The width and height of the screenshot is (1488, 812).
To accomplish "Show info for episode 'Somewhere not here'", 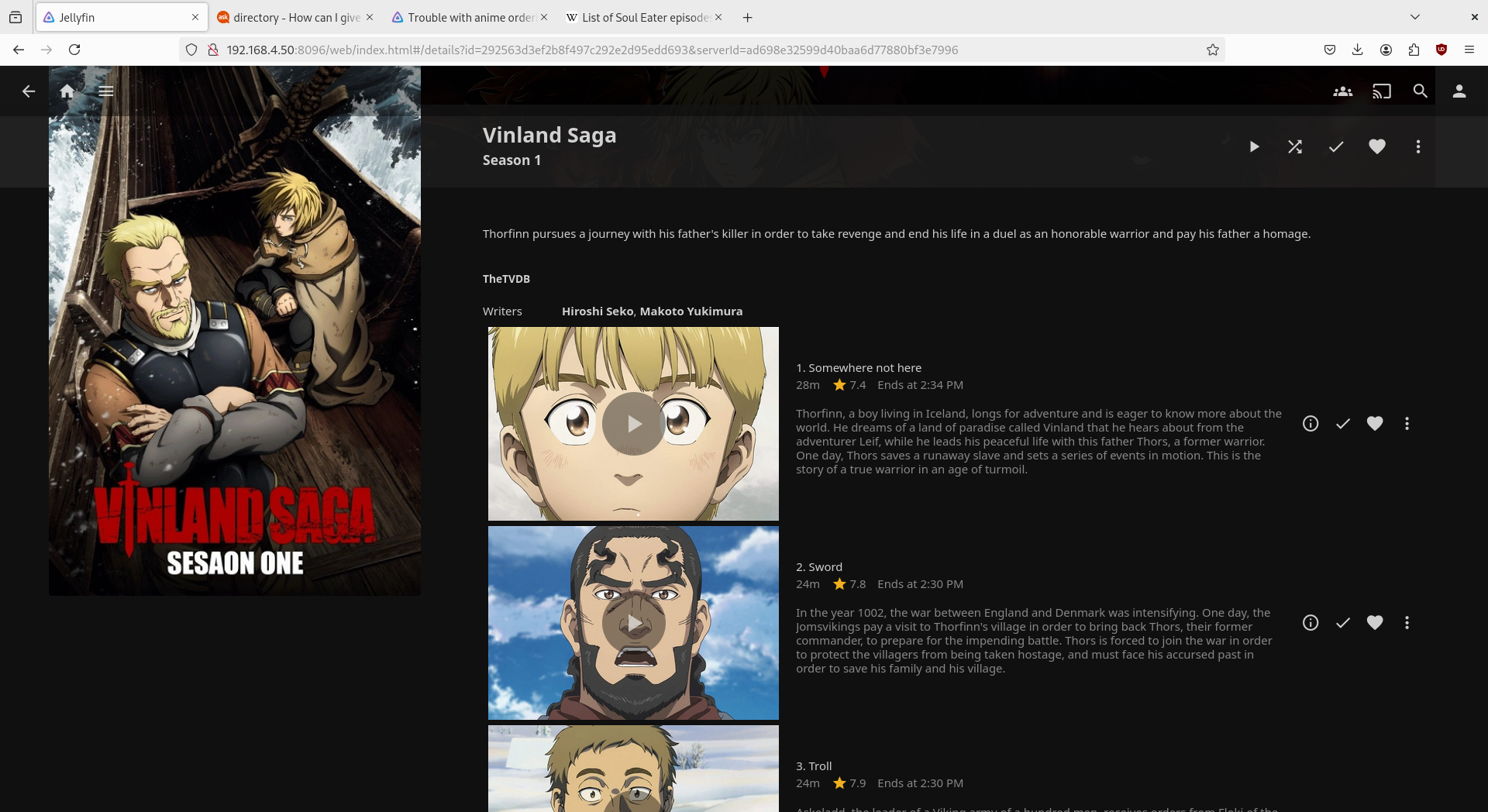I will [1310, 424].
